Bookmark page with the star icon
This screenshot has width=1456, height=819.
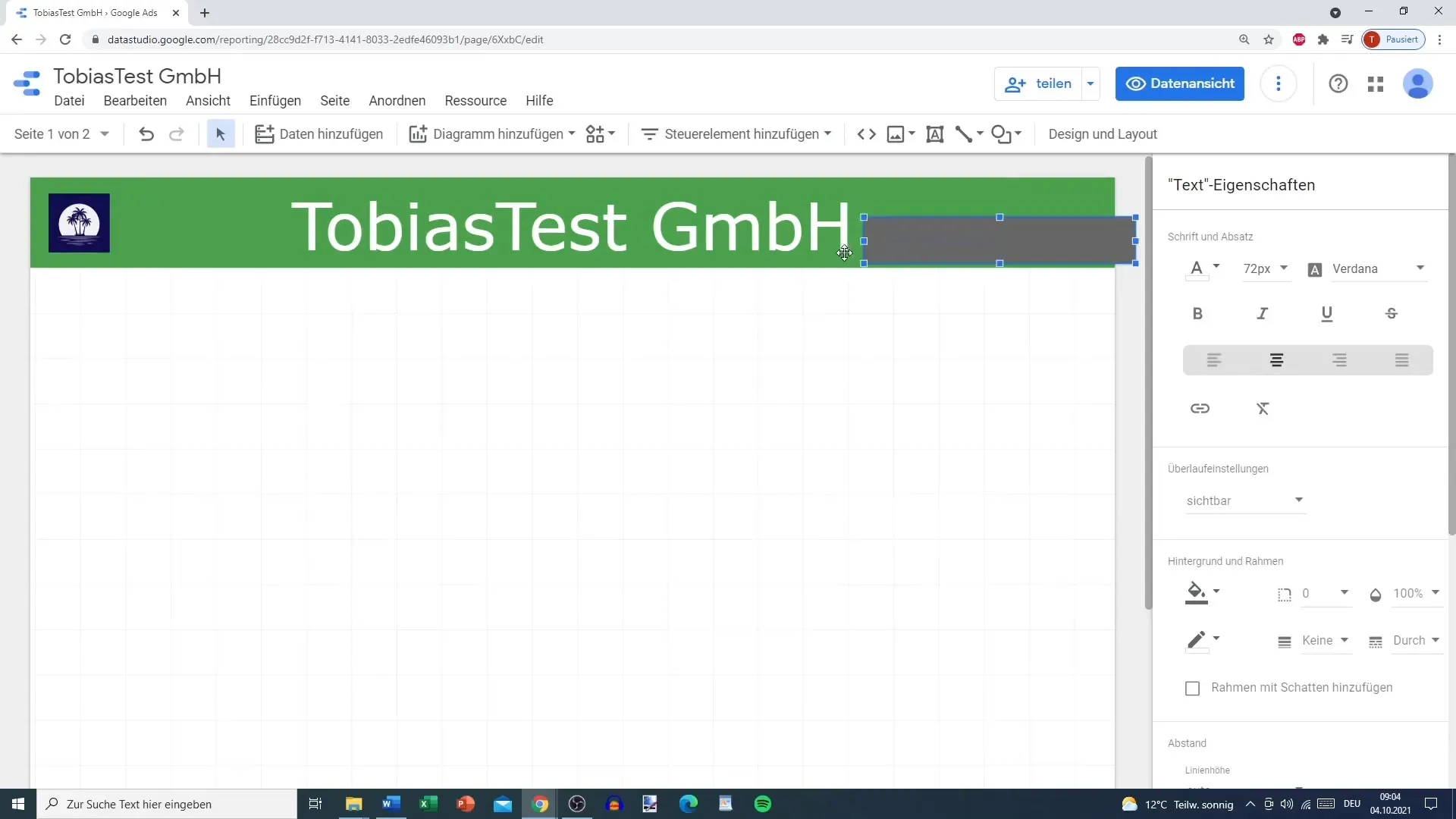[x=1269, y=39]
